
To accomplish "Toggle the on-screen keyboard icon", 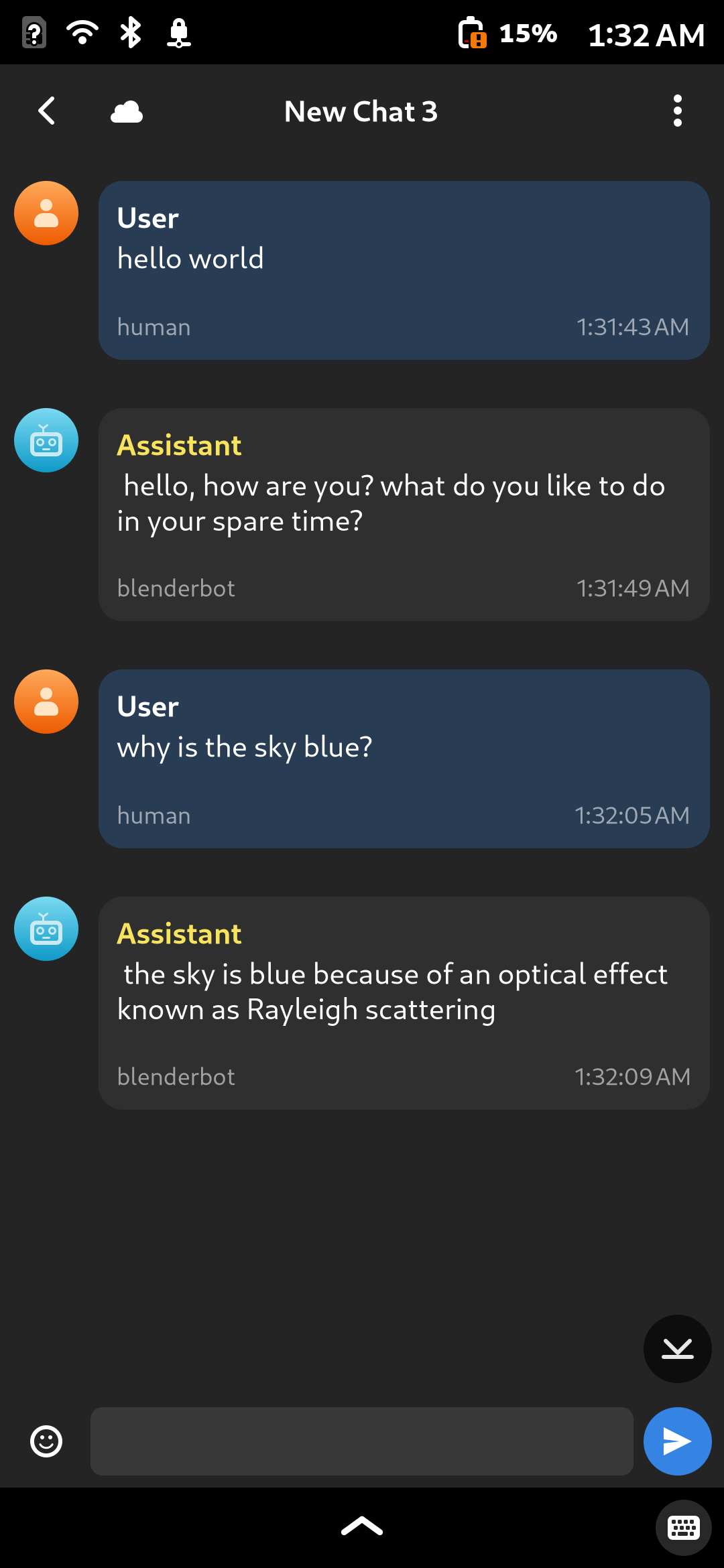I will click(683, 1528).
